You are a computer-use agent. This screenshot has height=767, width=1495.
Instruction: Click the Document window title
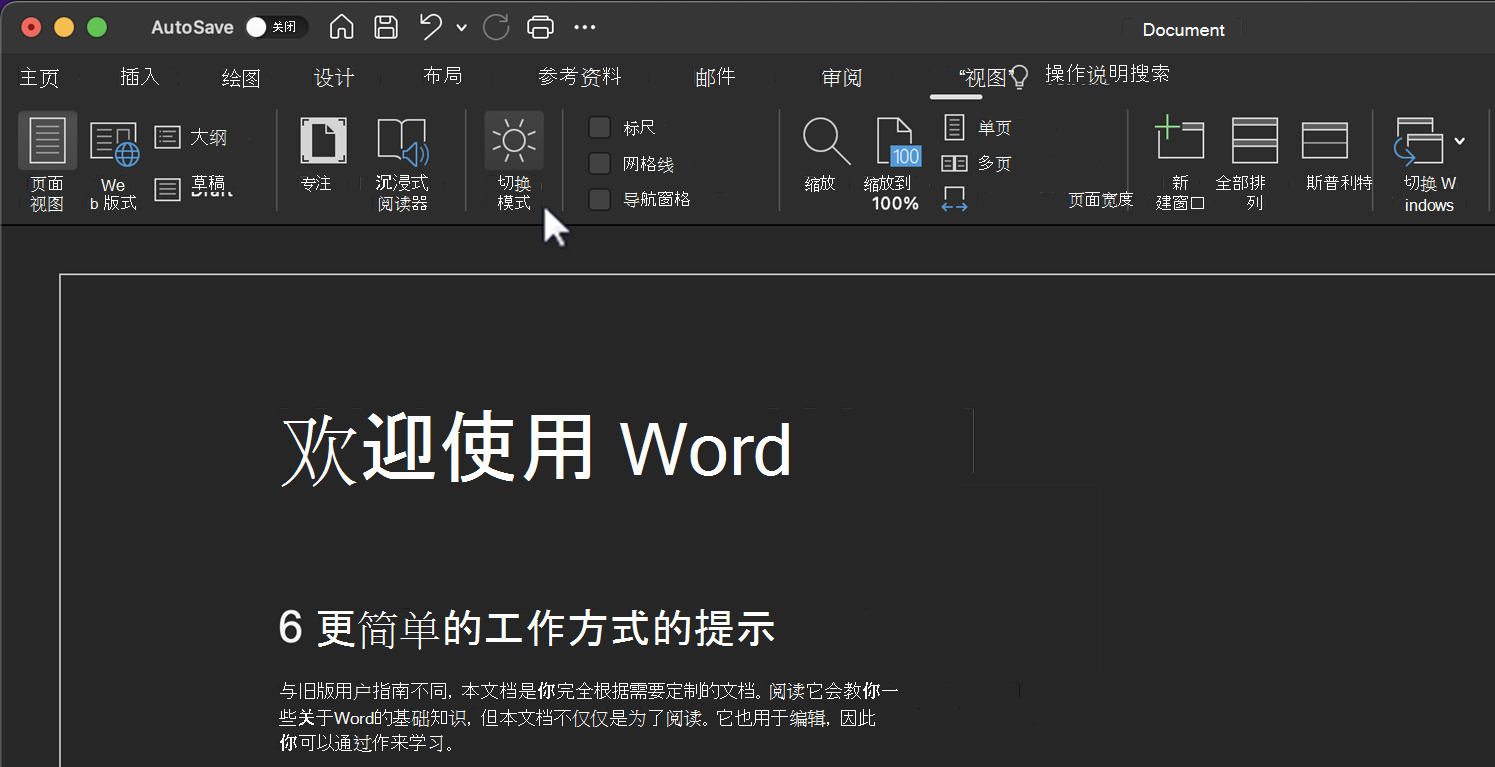pyautogui.click(x=1183, y=29)
